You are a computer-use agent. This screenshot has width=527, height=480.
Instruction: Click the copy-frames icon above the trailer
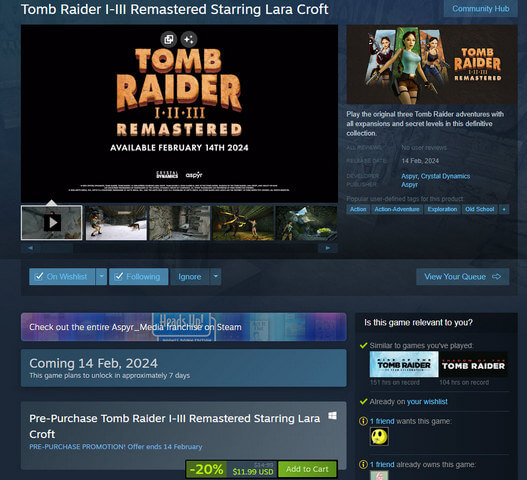pos(169,39)
